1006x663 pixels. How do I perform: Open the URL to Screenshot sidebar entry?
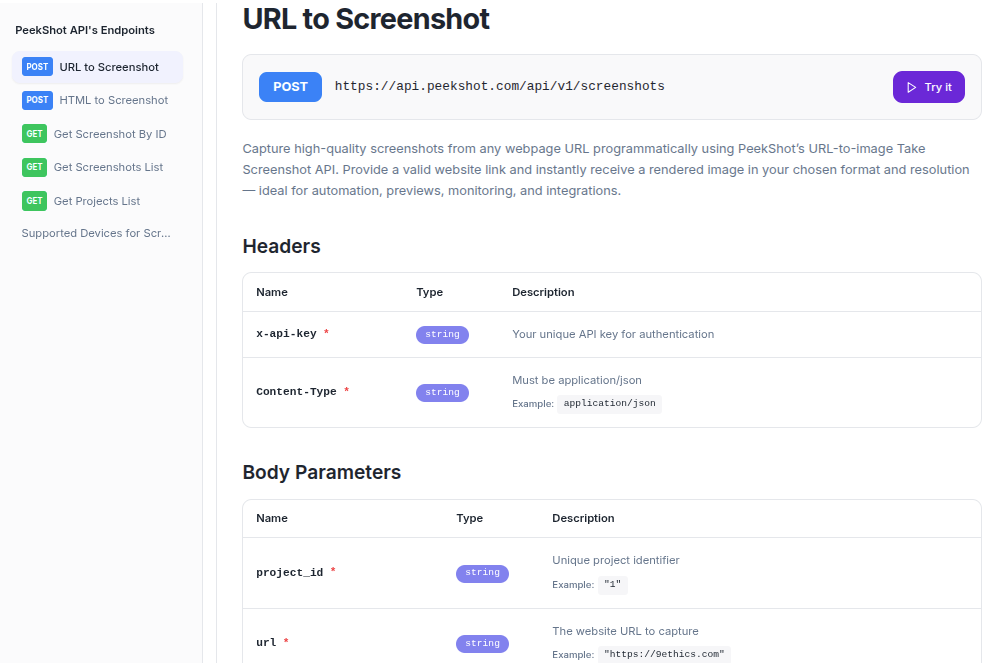click(x=108, y=67)
